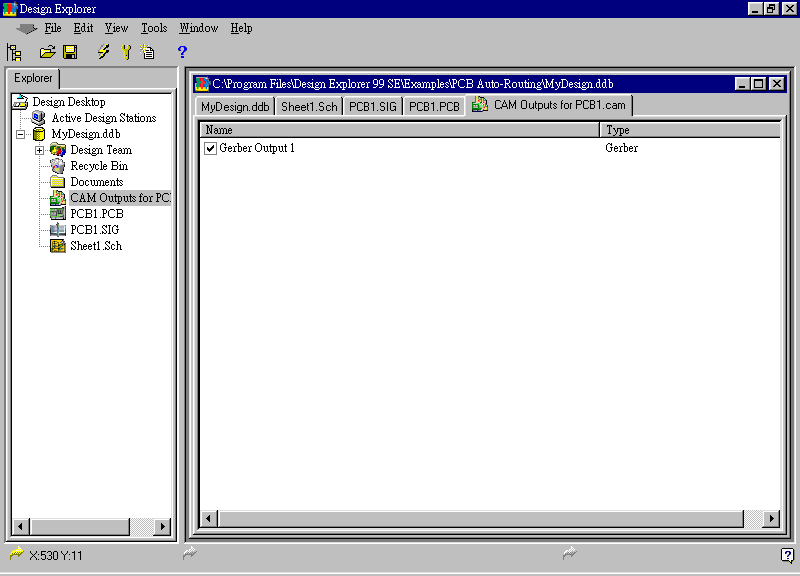This screenshot has width=800, height=576.
Task: Click the save floppy disk icon
Action: tap(70, 52)
